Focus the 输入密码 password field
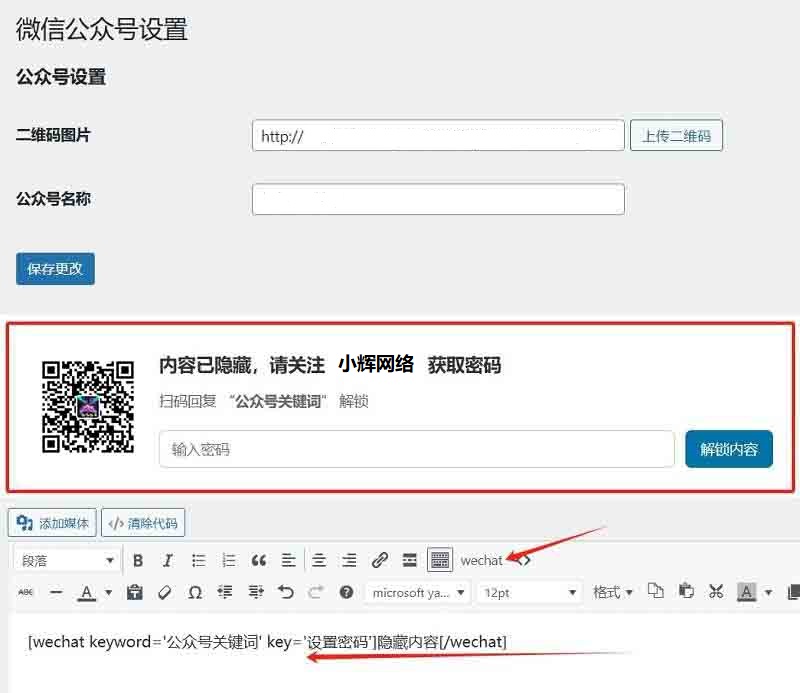 tap(416, 449)
